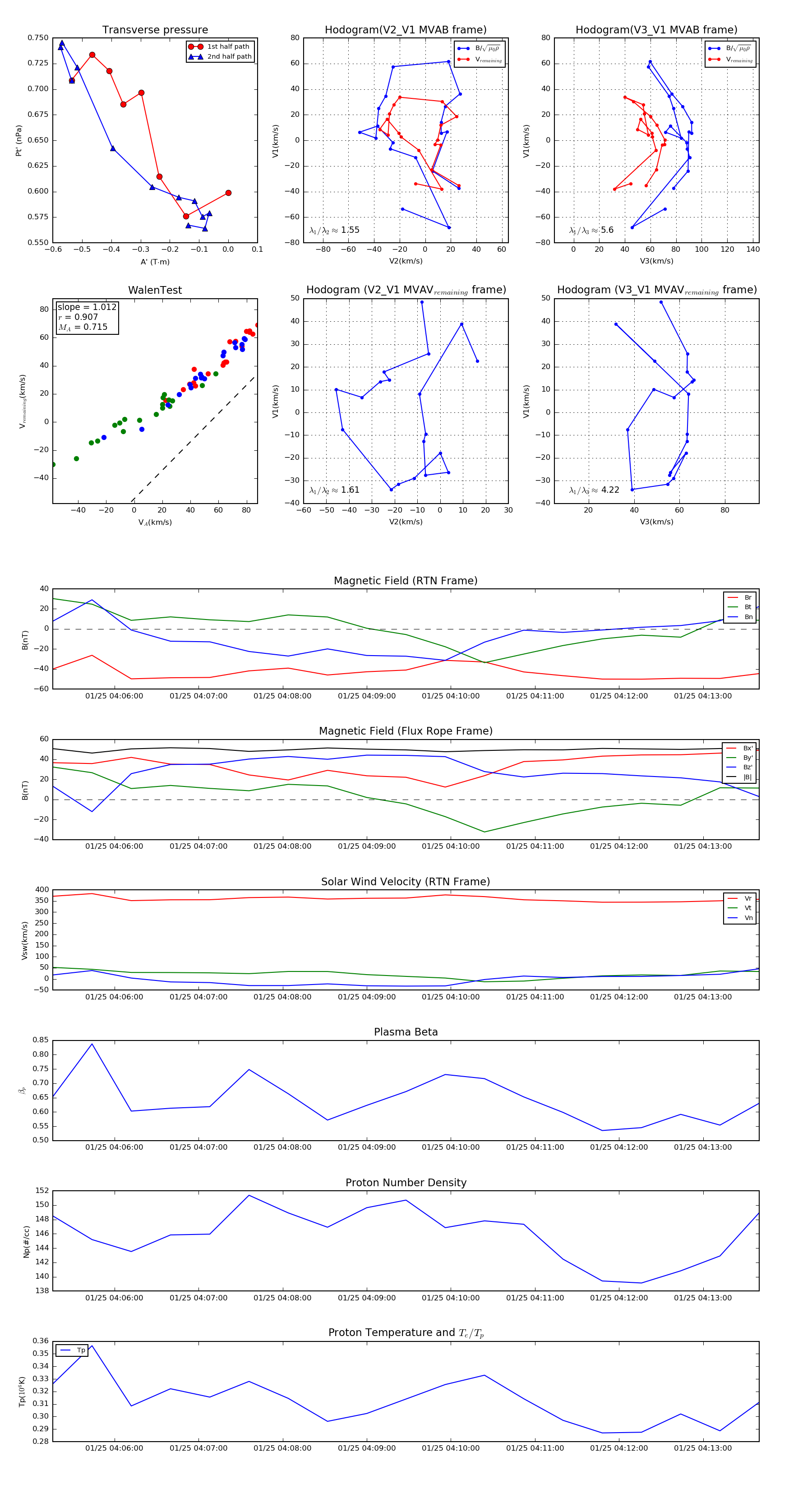Click the "Magnetic Field (Flux Rope Frame)" title
Screen dimensions: 812x1489
406,731
